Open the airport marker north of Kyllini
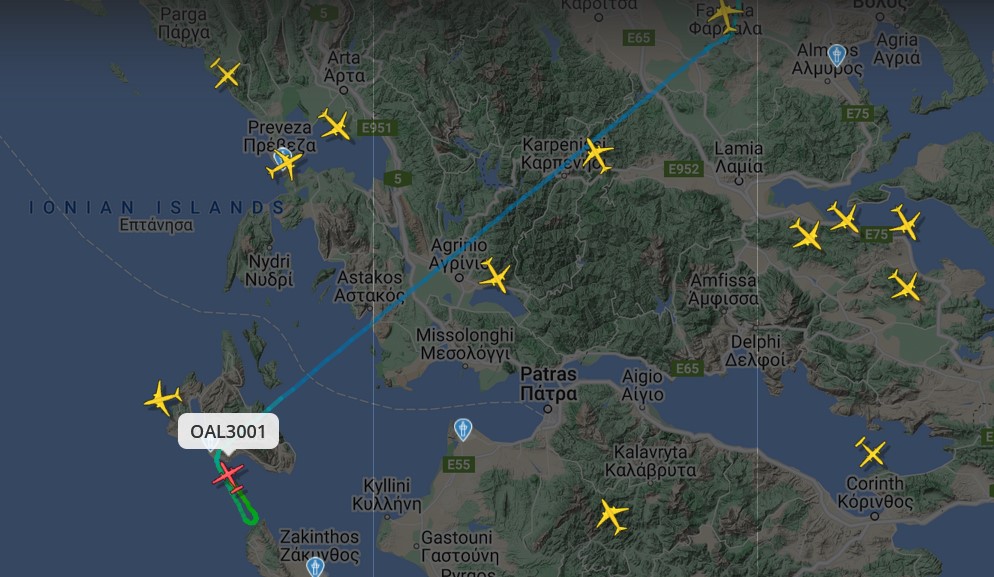 (x=463, y=429)
